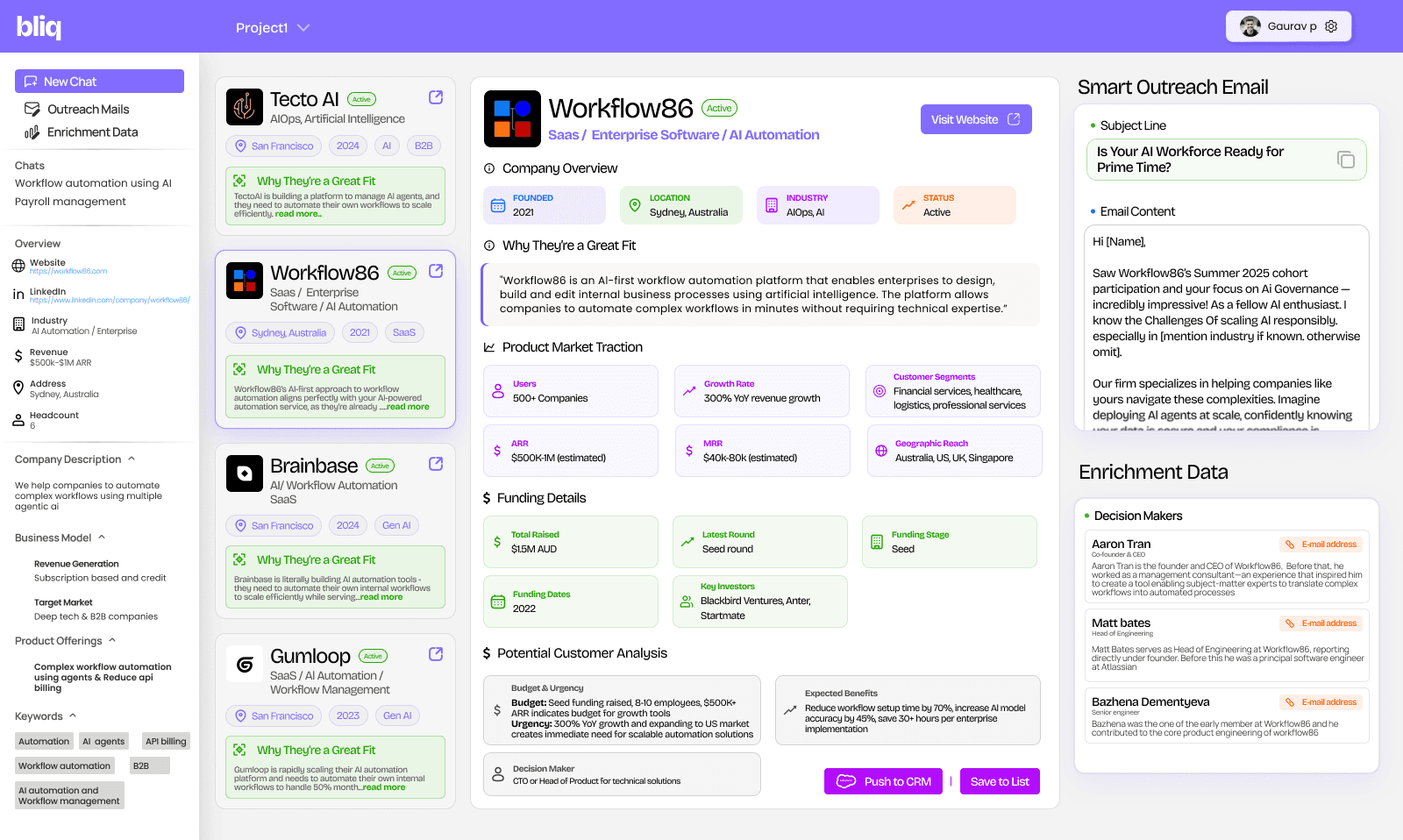Open the Project1 dropdown
Screen dimensions: 1403x840
point(272,28)
